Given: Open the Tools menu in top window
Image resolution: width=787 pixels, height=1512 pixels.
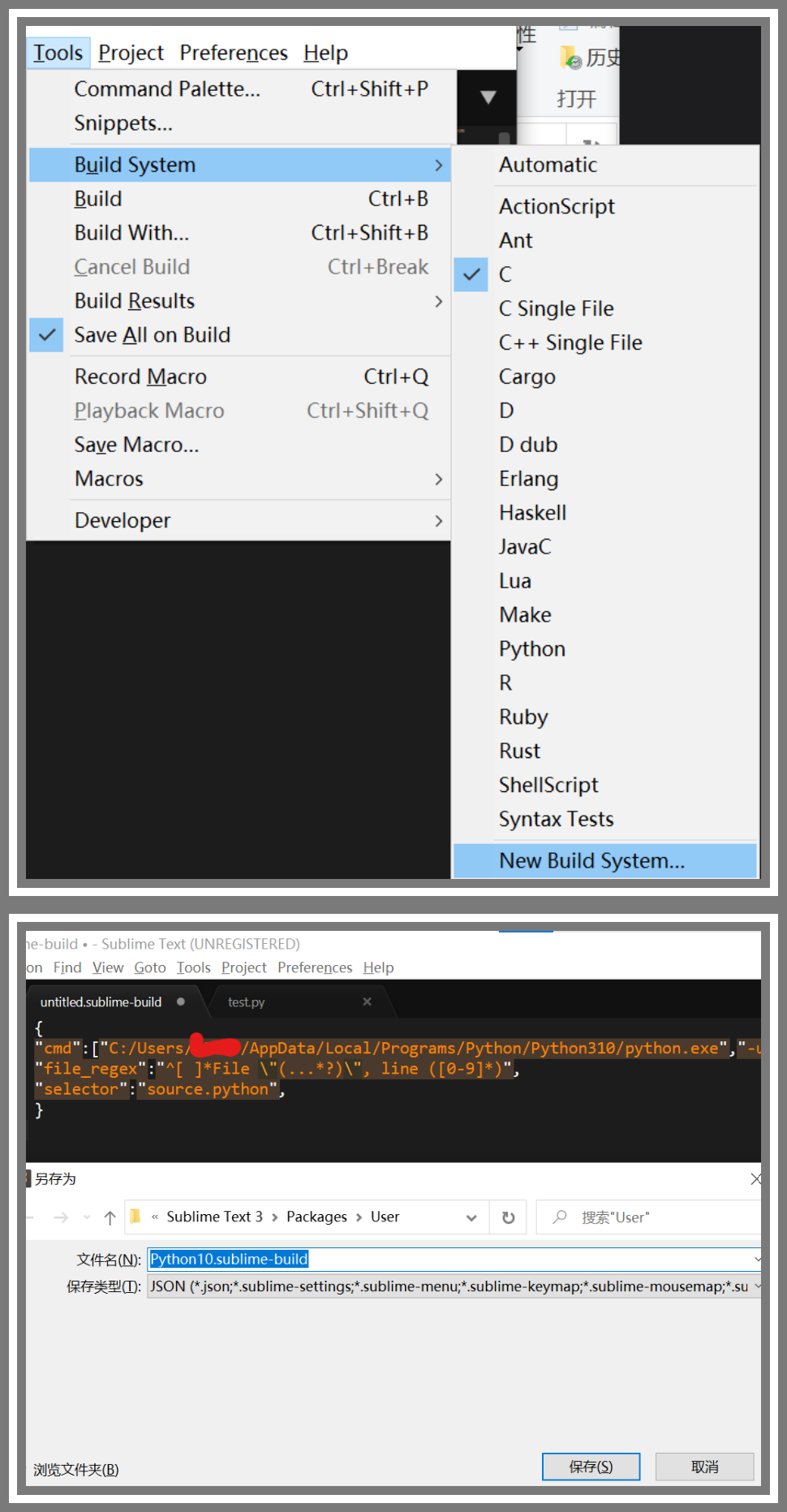Looking at the screenshot, I should click(x=58, y=53).
